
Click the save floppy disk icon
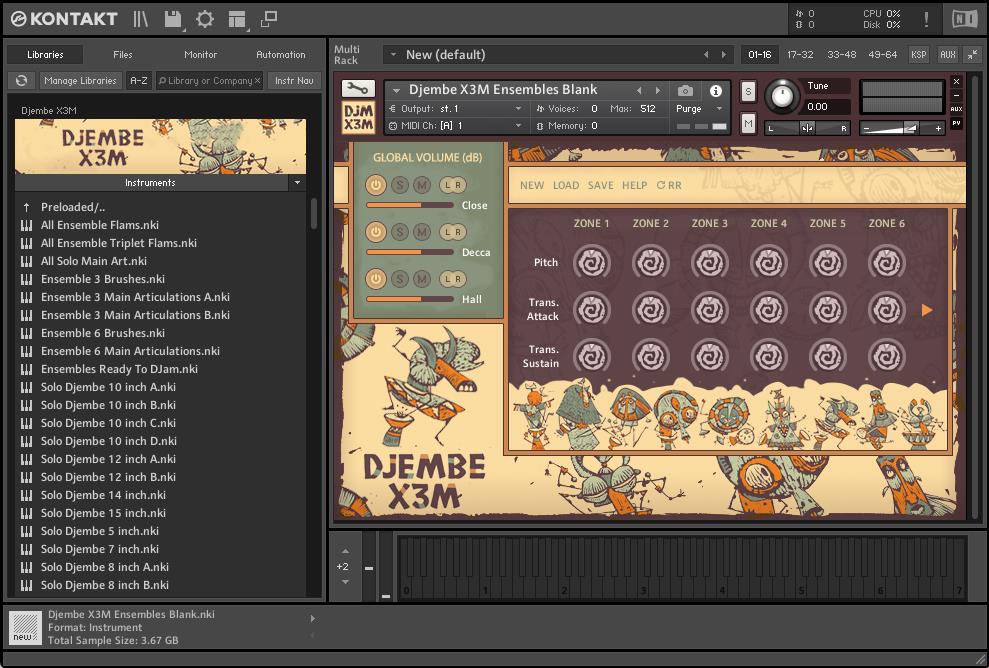tap(172, 19)
